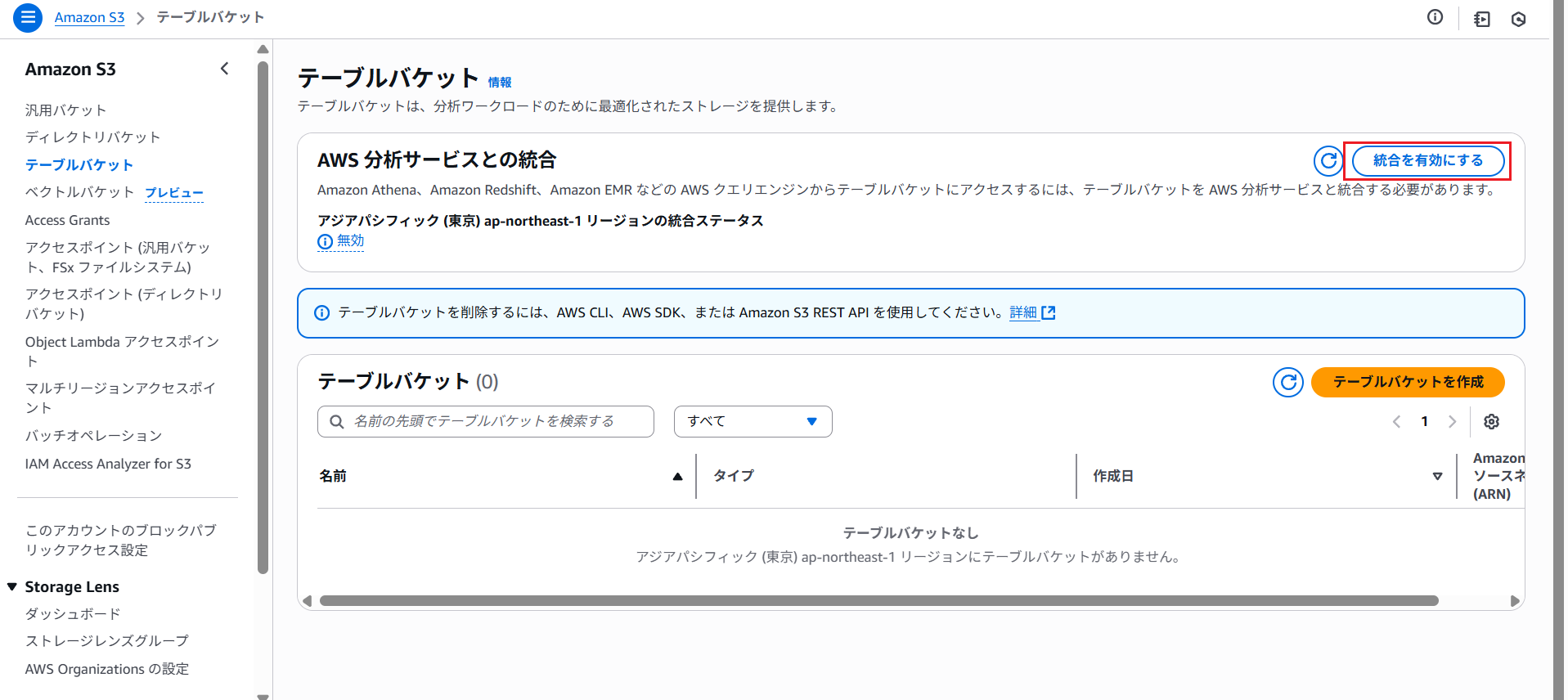The image size is (1568, 700).
Task: Click the info circle icon in top bar
Action: pyautogui.click(x=1435, y=17)
